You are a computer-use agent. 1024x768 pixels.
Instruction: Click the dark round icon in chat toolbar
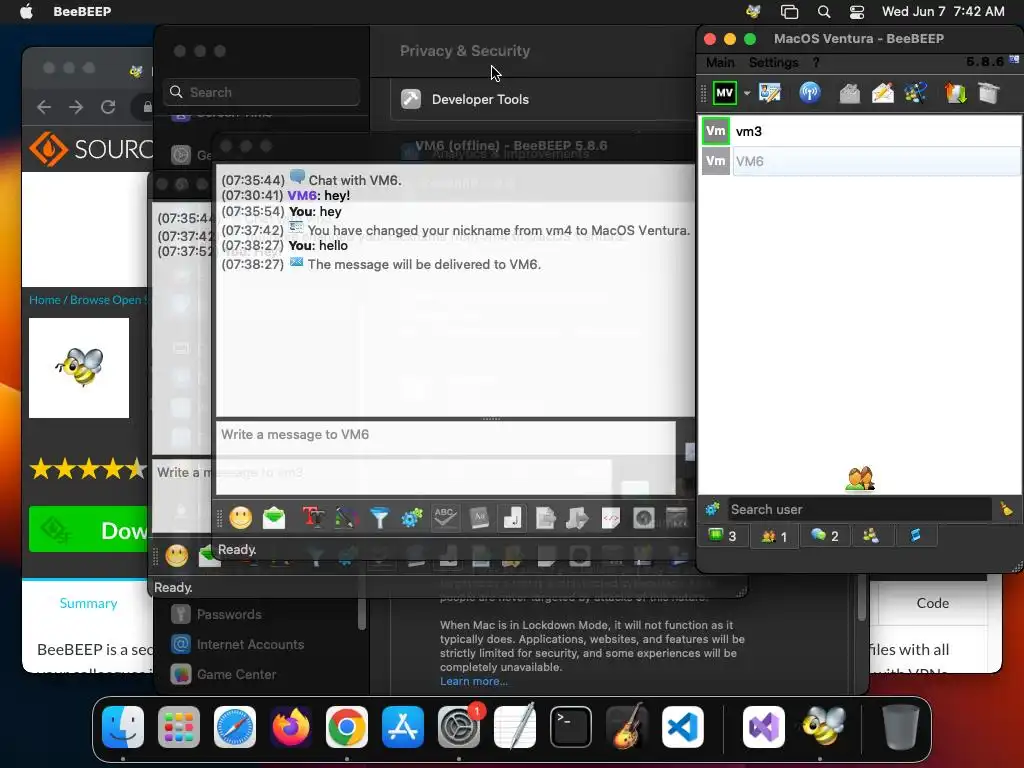point(644,519)
